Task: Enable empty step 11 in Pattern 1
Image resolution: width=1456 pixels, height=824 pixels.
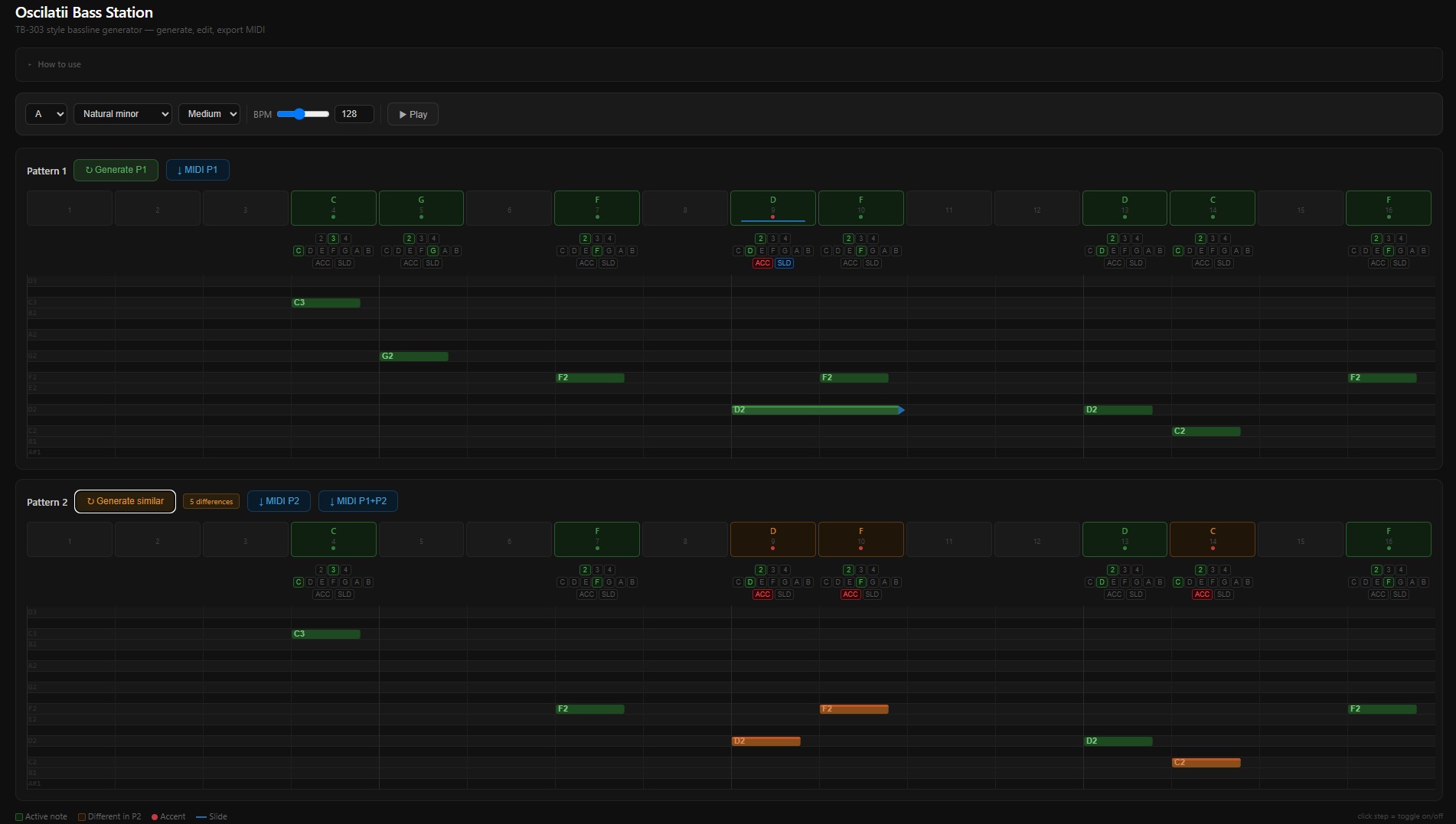Action: pyautogui.click(x=949, y=208)
